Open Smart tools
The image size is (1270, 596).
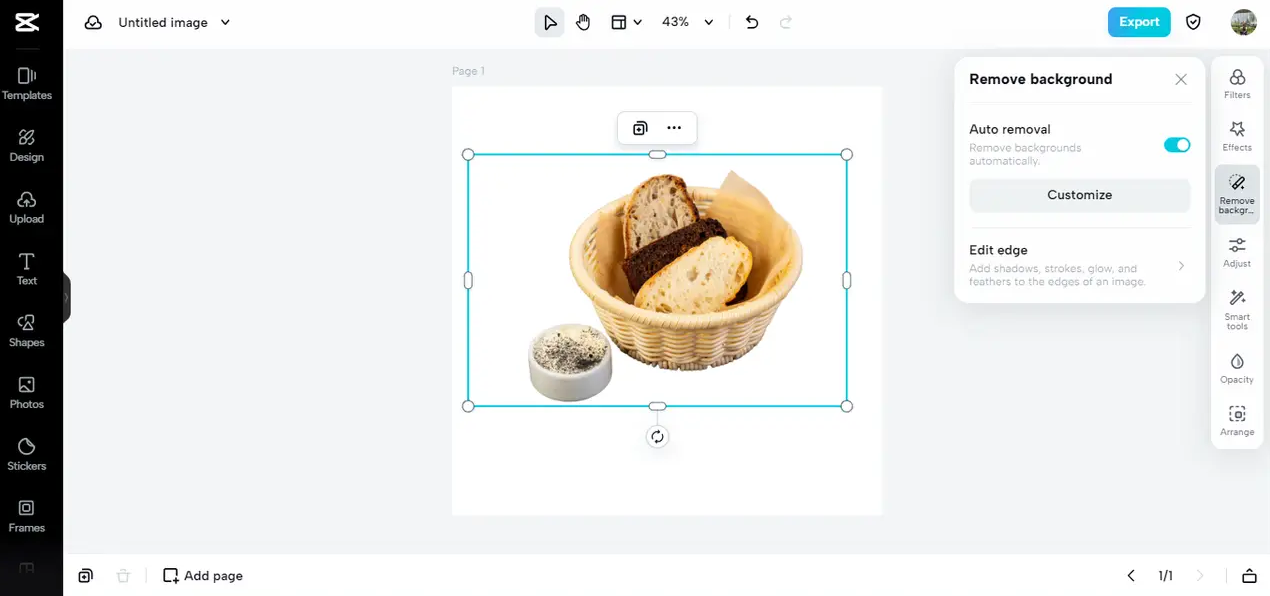(1237, 310)
